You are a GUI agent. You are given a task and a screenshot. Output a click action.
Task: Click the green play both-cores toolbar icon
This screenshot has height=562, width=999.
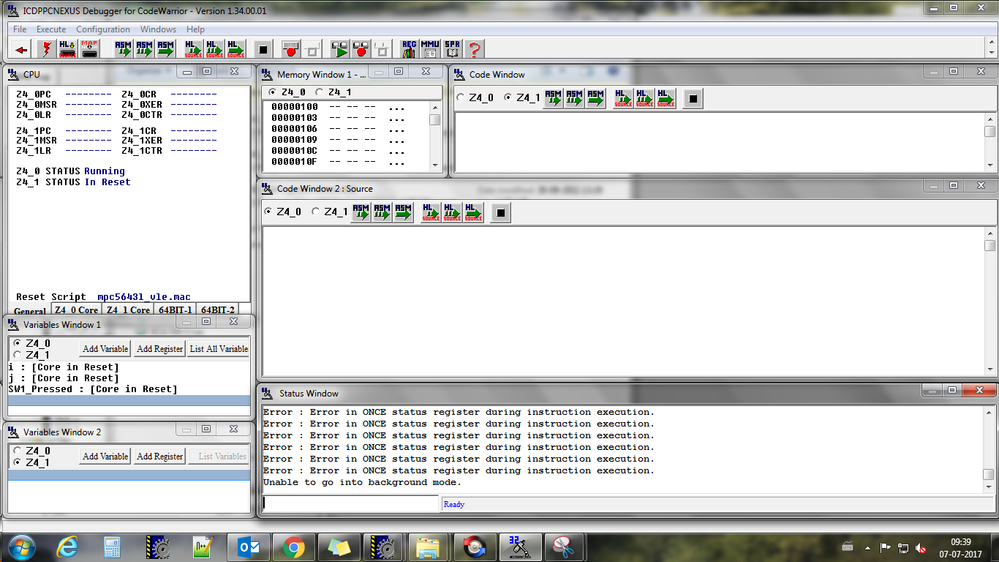point(339,49)
